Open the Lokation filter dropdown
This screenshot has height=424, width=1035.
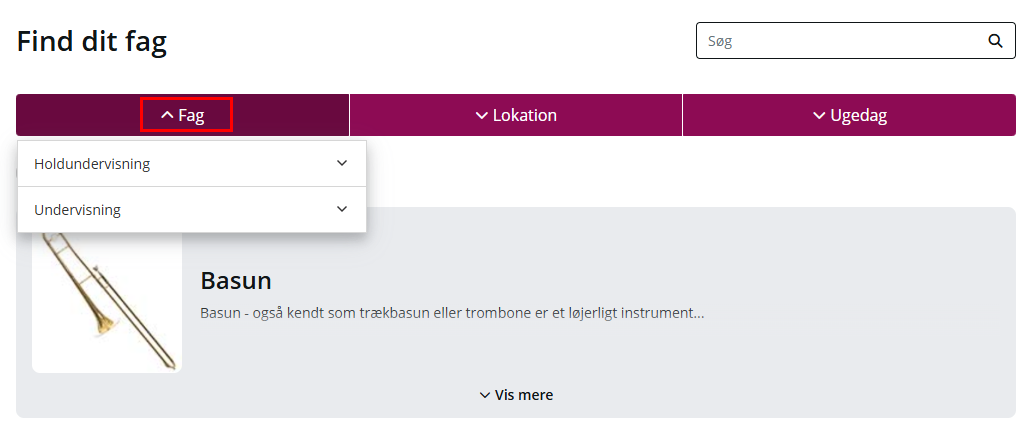pyautogui.click(x=516, y=116)
